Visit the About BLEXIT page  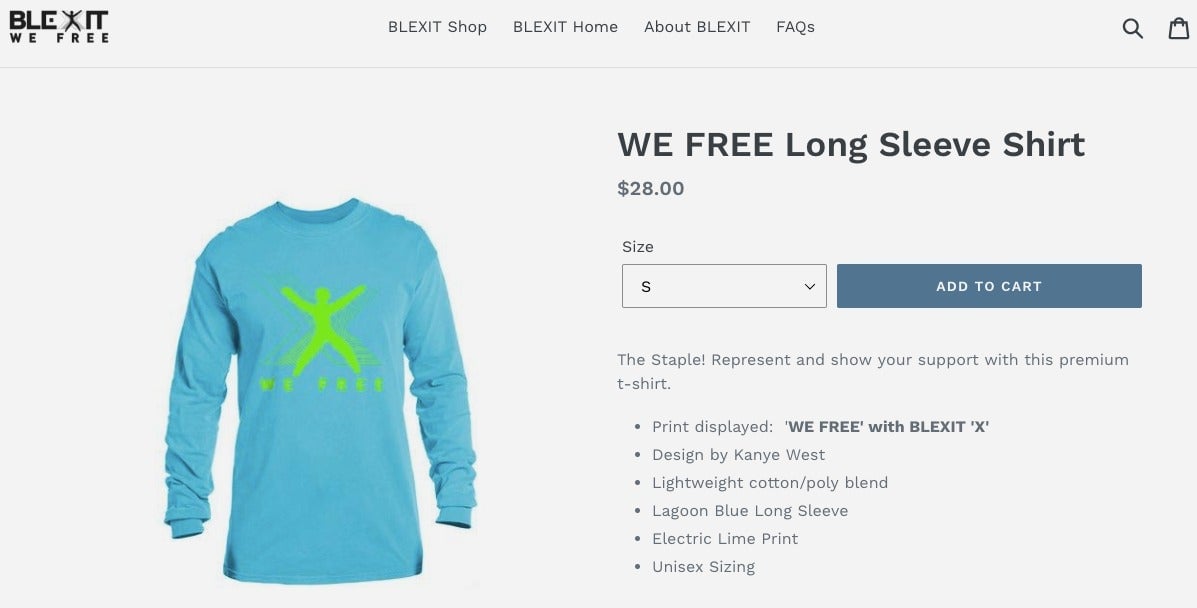pyautogui.click(x=697, y=27)
